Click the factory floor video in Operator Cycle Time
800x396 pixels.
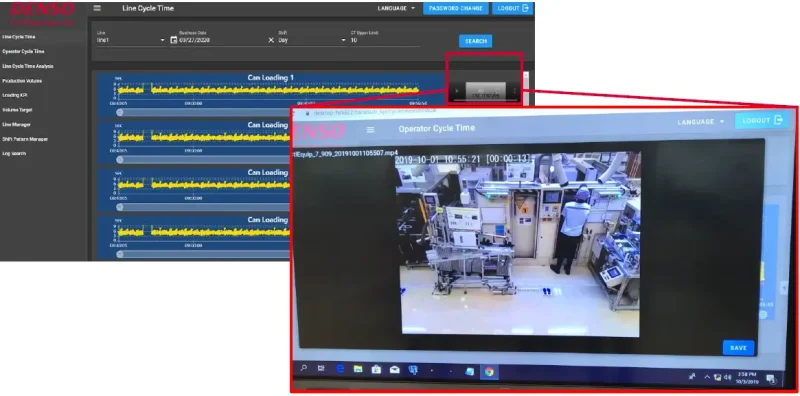pos(519,243)
